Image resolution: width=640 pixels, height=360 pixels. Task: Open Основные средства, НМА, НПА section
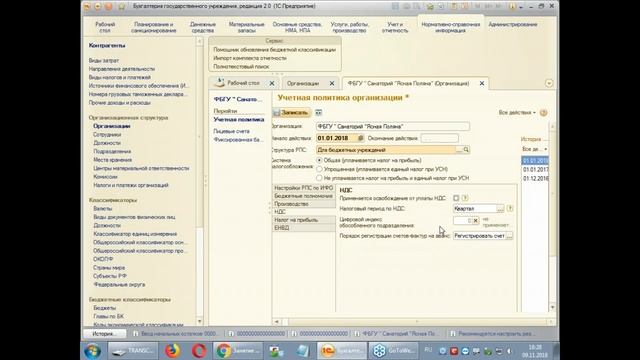[x=297, y=27]
